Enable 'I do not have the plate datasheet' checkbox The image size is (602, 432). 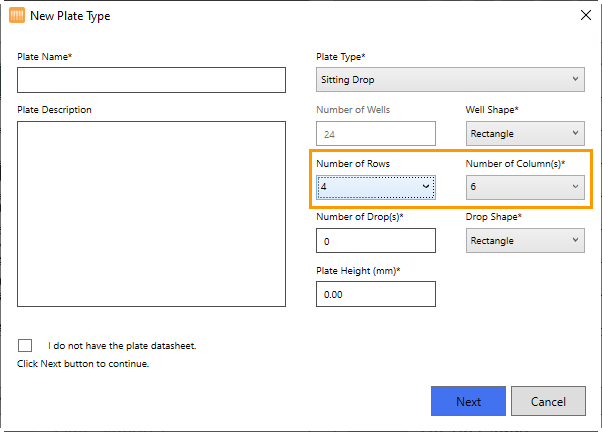[25, 345]
